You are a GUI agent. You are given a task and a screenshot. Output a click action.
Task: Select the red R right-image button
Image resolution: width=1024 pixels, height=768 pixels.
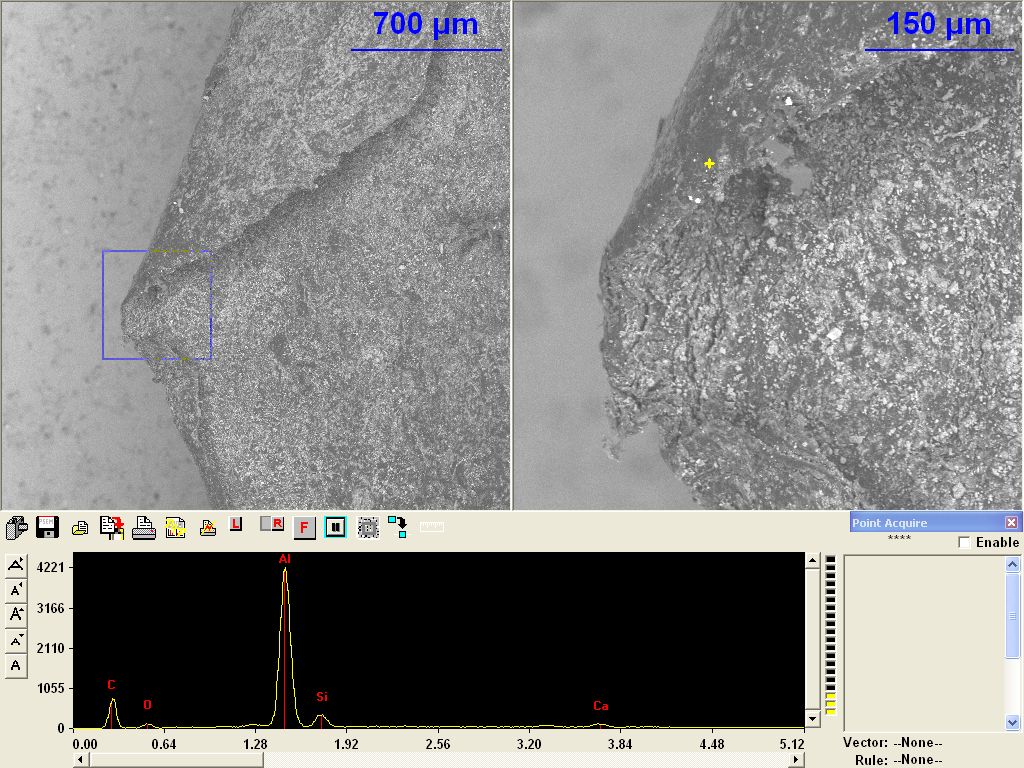(272, 524)
